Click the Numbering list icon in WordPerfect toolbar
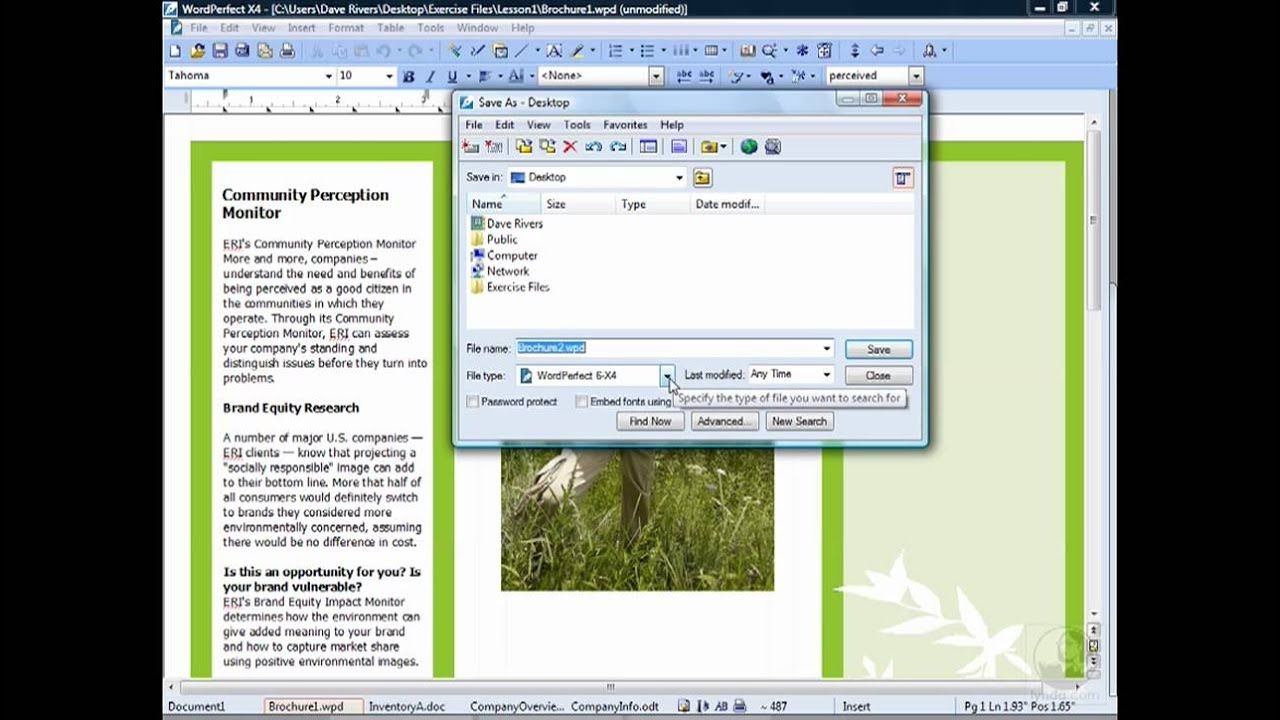 615,51
